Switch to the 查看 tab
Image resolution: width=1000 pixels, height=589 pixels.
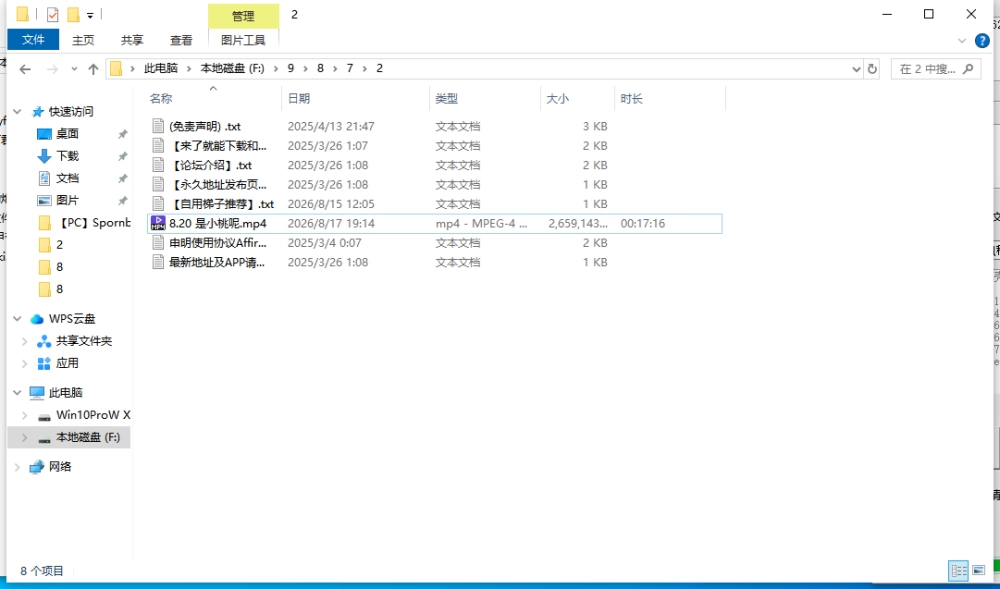(181, 40)
